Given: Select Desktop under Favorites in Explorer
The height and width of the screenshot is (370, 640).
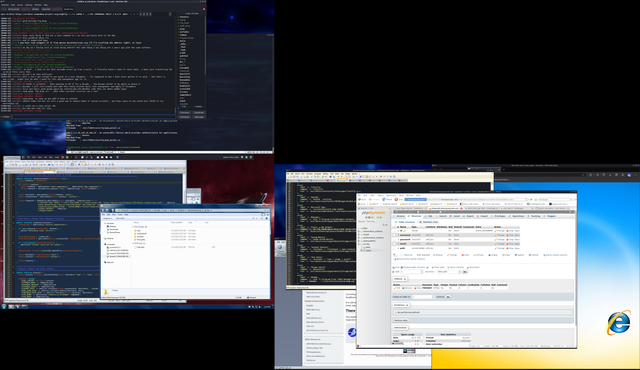Looking at the screenshot, I should coord(111,226).
